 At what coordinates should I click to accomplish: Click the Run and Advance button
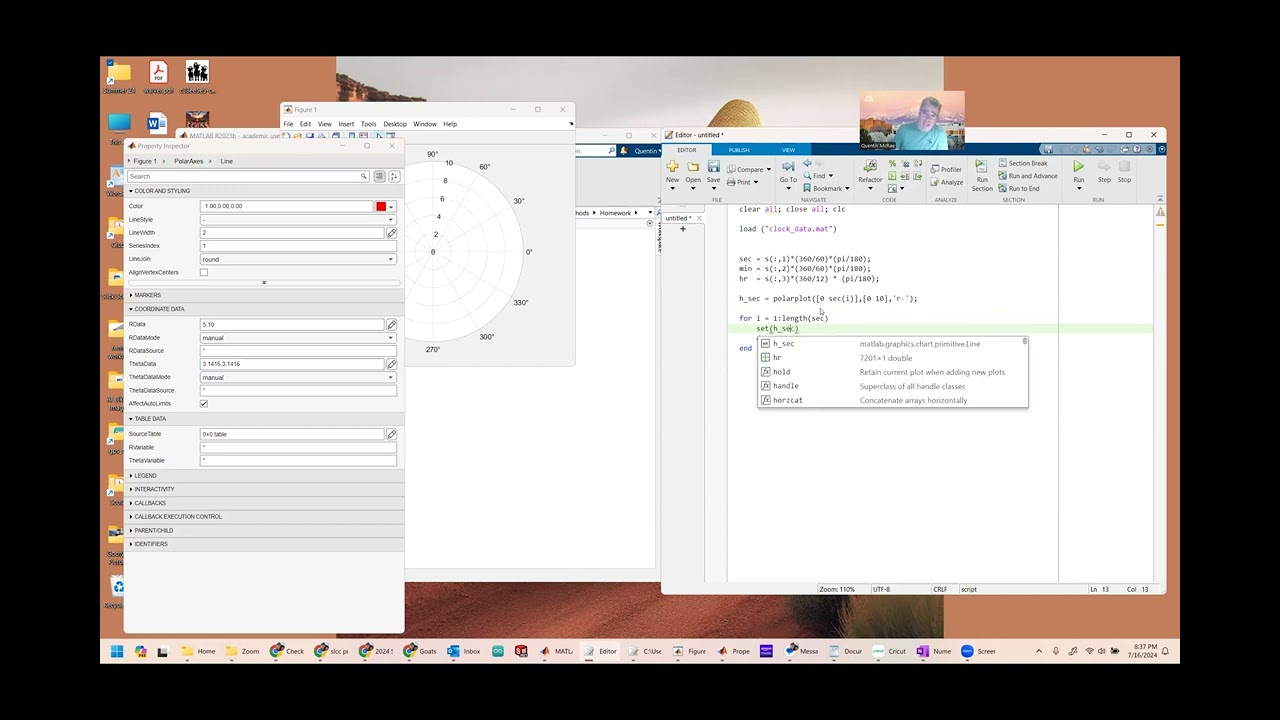pyautogui.click(x=1026, y=176)
